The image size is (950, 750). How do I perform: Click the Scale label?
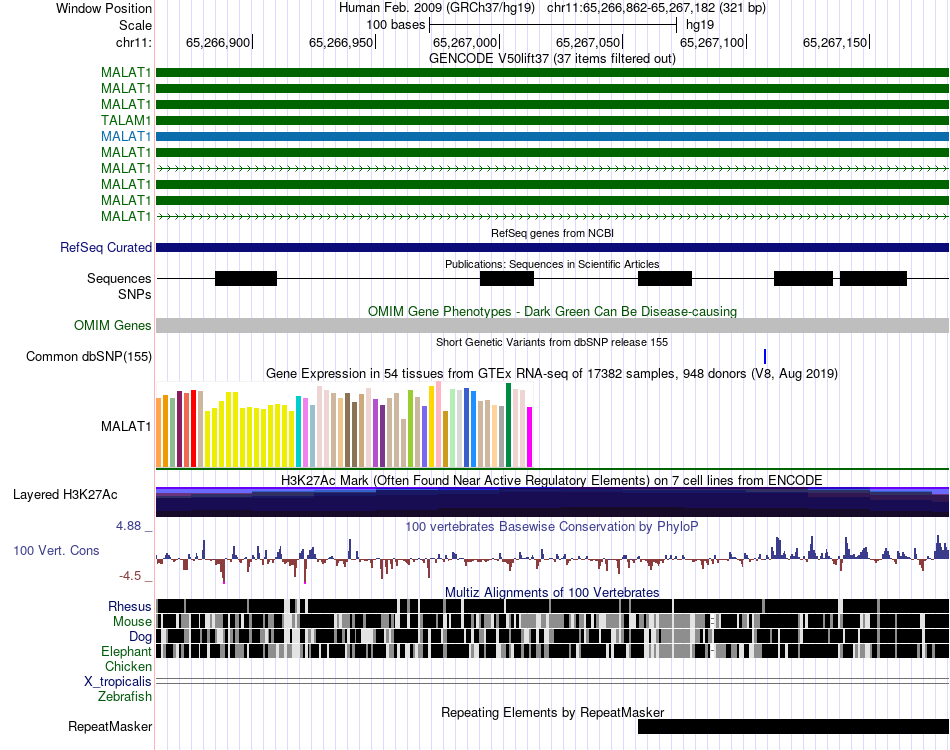tap(135, 25)
